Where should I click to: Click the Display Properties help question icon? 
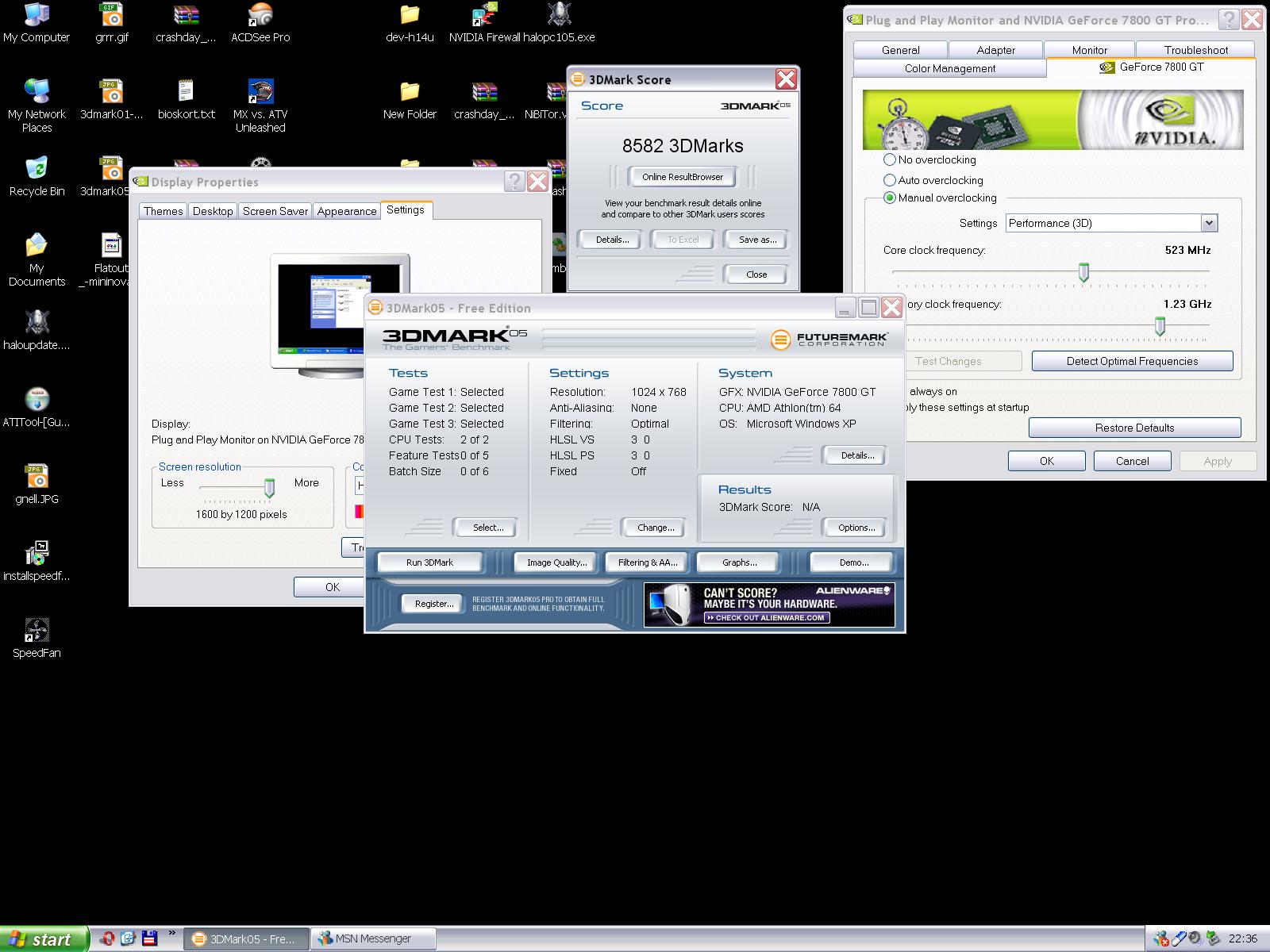click(514, 182)
